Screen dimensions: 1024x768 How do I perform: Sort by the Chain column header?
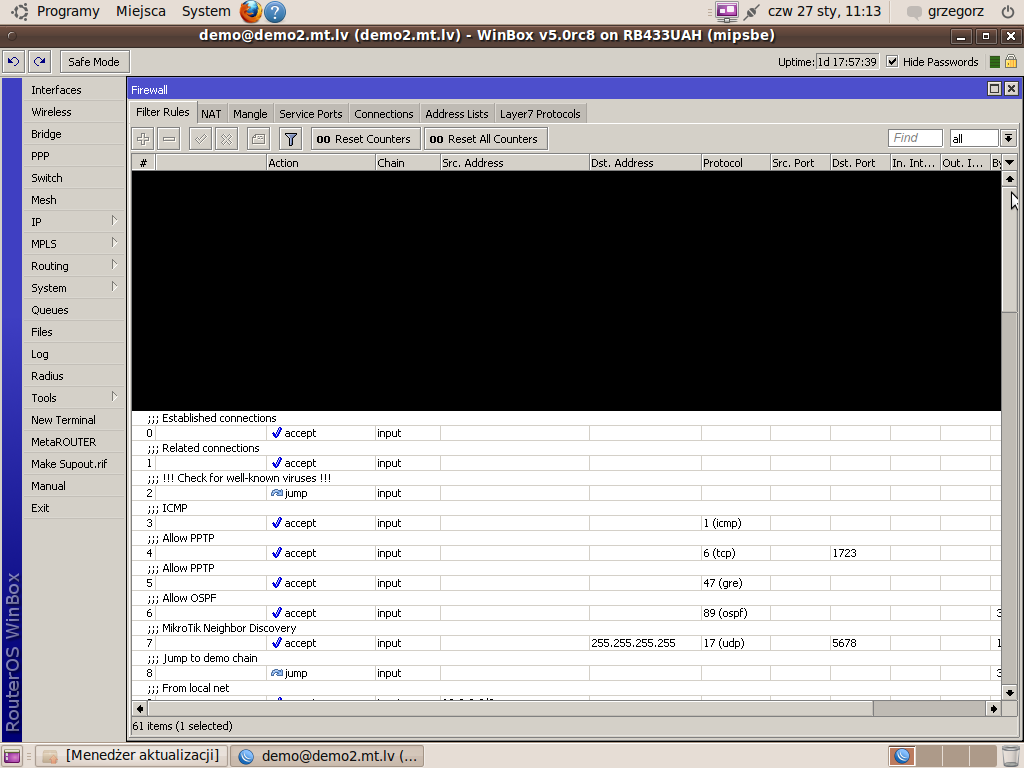(408, 163)
